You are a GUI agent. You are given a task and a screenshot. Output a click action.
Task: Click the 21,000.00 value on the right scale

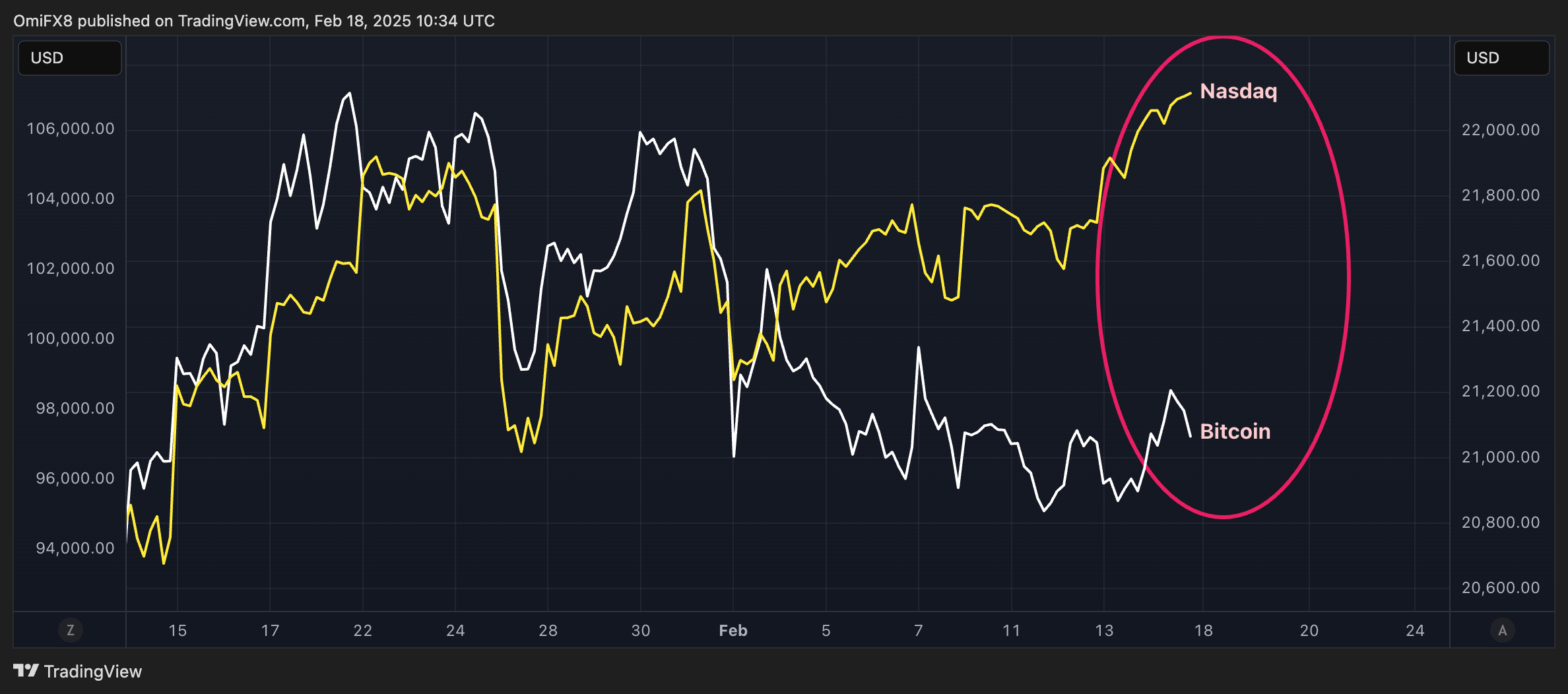coord(1501,457)
